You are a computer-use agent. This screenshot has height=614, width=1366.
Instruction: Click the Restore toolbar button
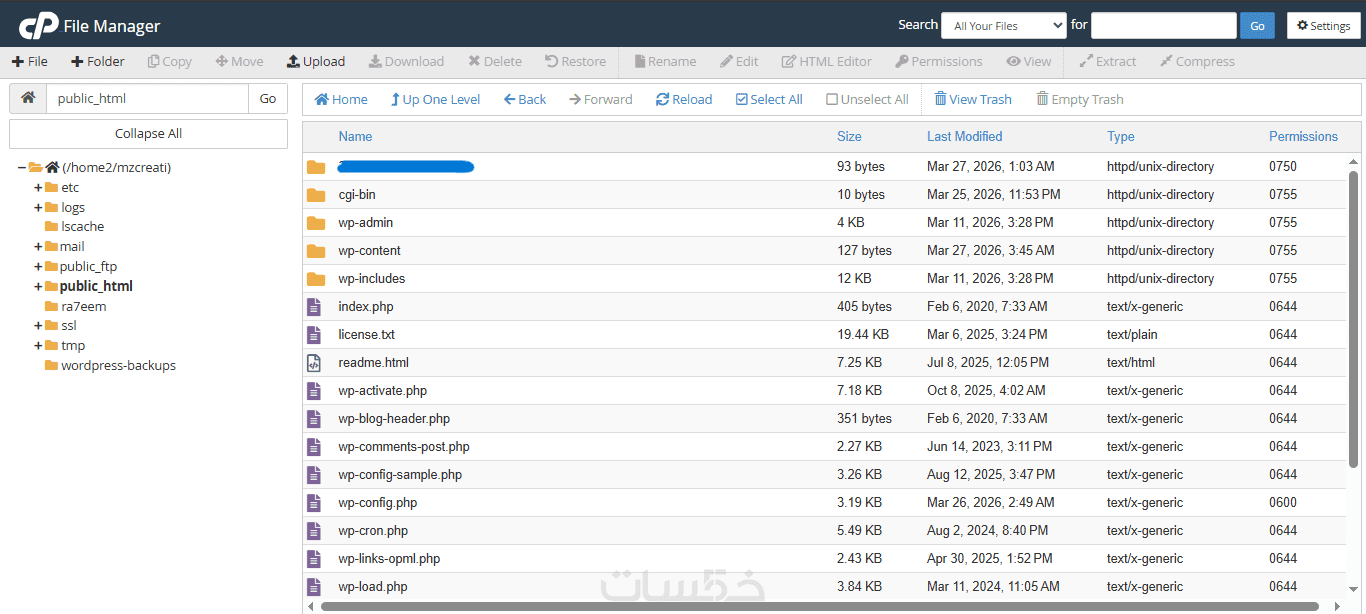576,61
